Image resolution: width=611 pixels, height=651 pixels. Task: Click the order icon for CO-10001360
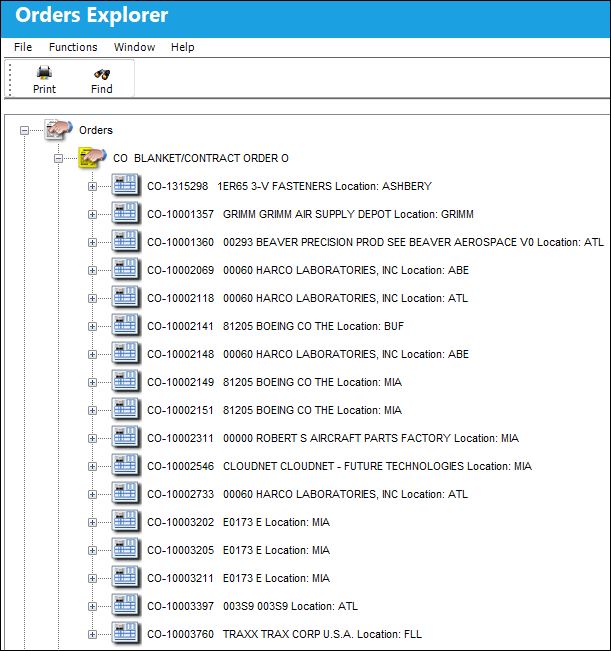coord(125,242)
